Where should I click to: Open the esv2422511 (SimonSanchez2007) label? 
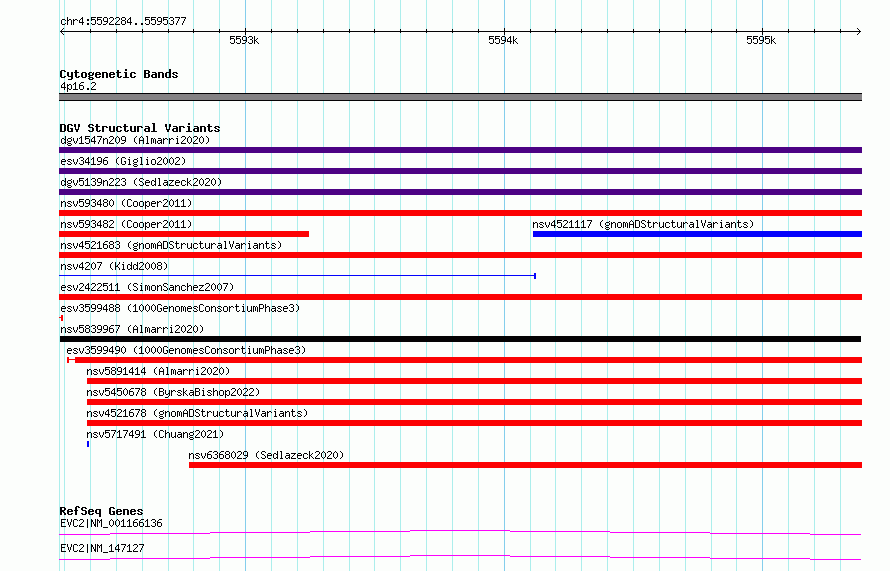coord(147,287)
